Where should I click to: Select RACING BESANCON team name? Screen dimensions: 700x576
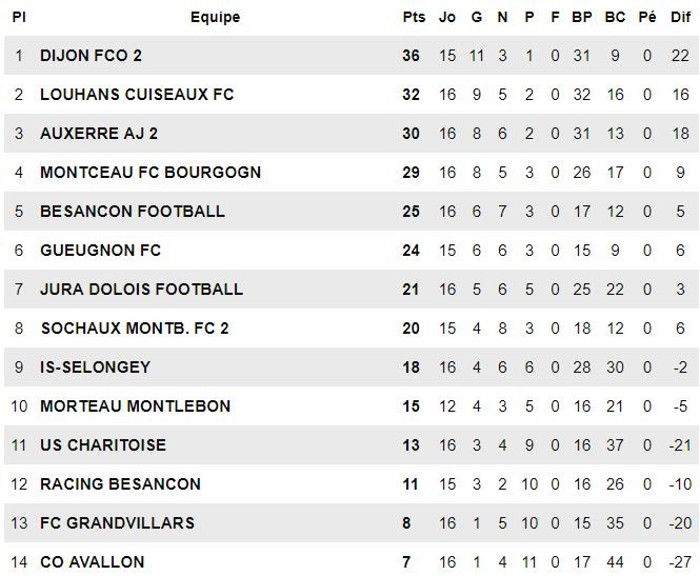coord(121,484)
